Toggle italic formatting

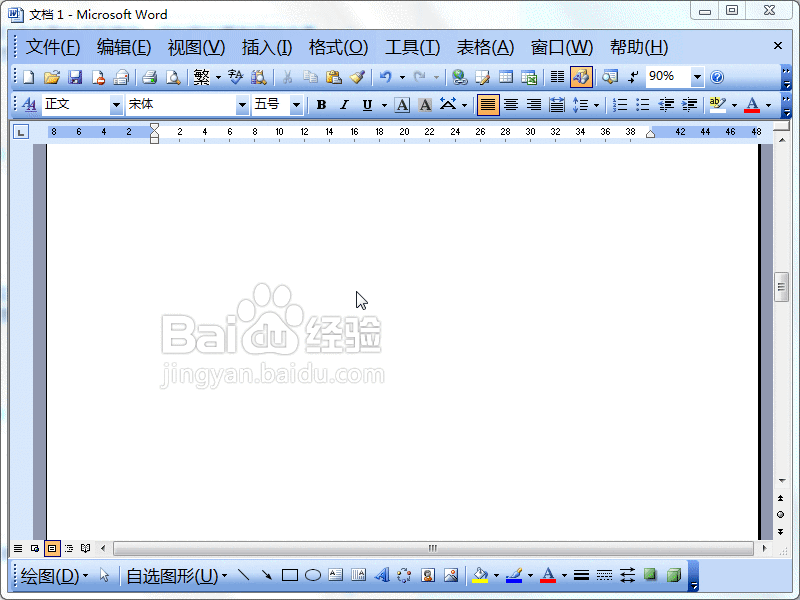(344, 105)
